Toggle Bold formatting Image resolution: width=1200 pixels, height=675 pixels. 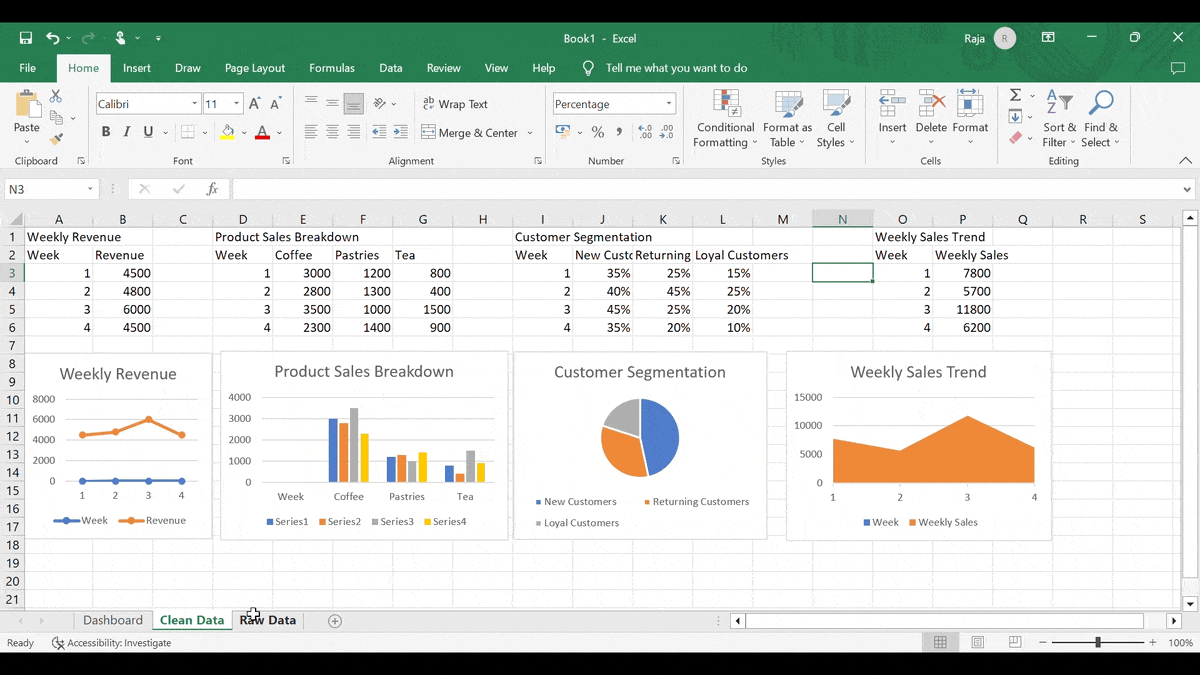point(105,132)
